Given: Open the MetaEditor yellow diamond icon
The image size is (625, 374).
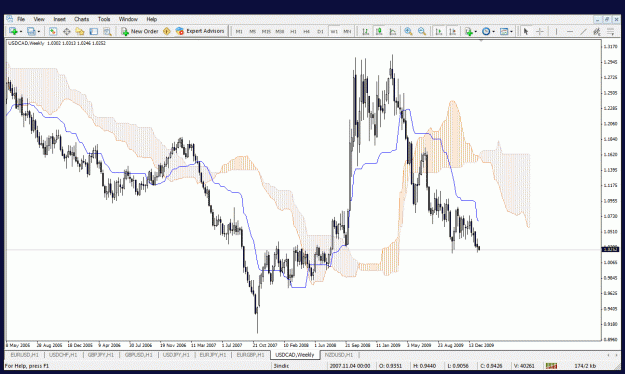Looking at the screenshot, I should (167, 31).
